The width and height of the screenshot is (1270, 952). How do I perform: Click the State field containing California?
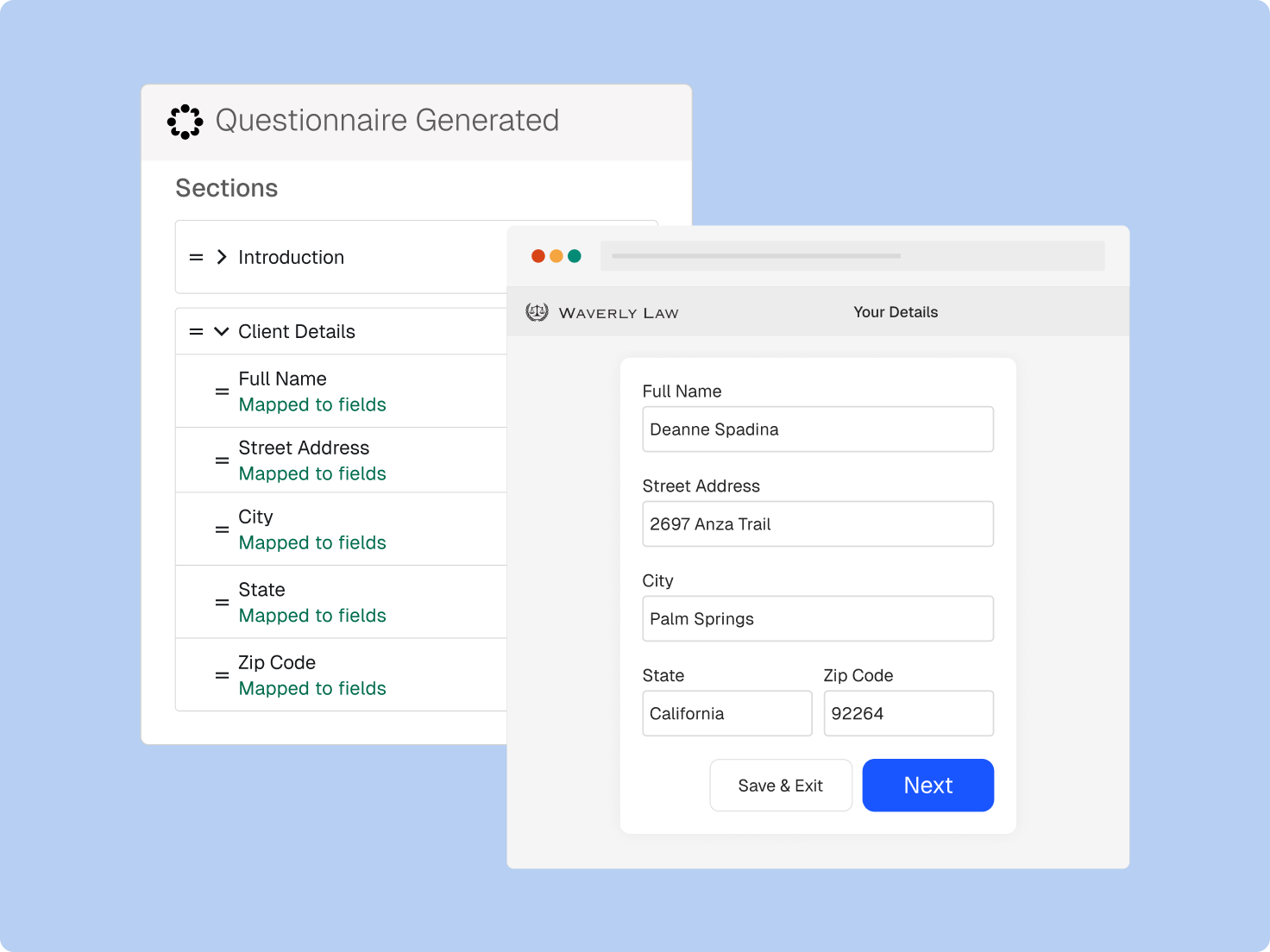[727, 713]
